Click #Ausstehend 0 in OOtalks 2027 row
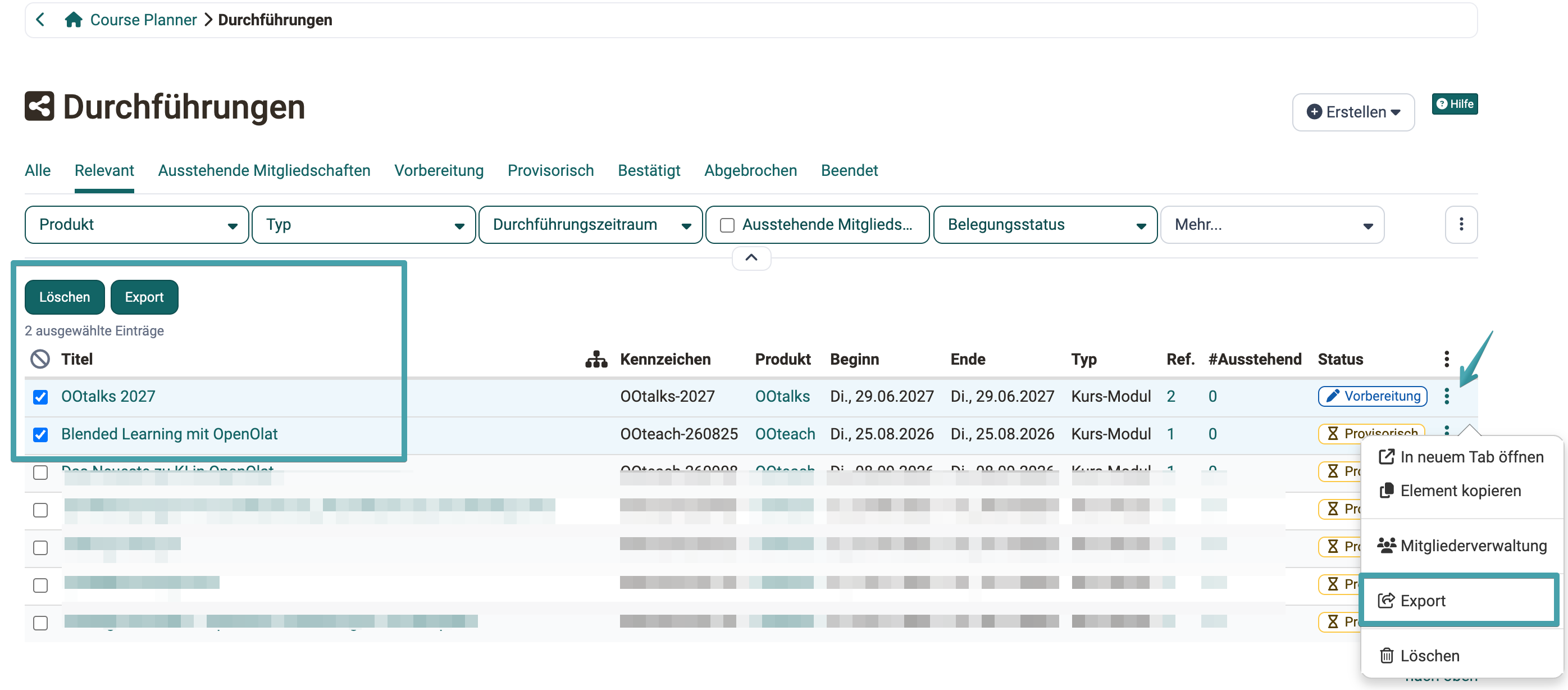Screen dimensions: 1568x690 (x=1212, y=397)
